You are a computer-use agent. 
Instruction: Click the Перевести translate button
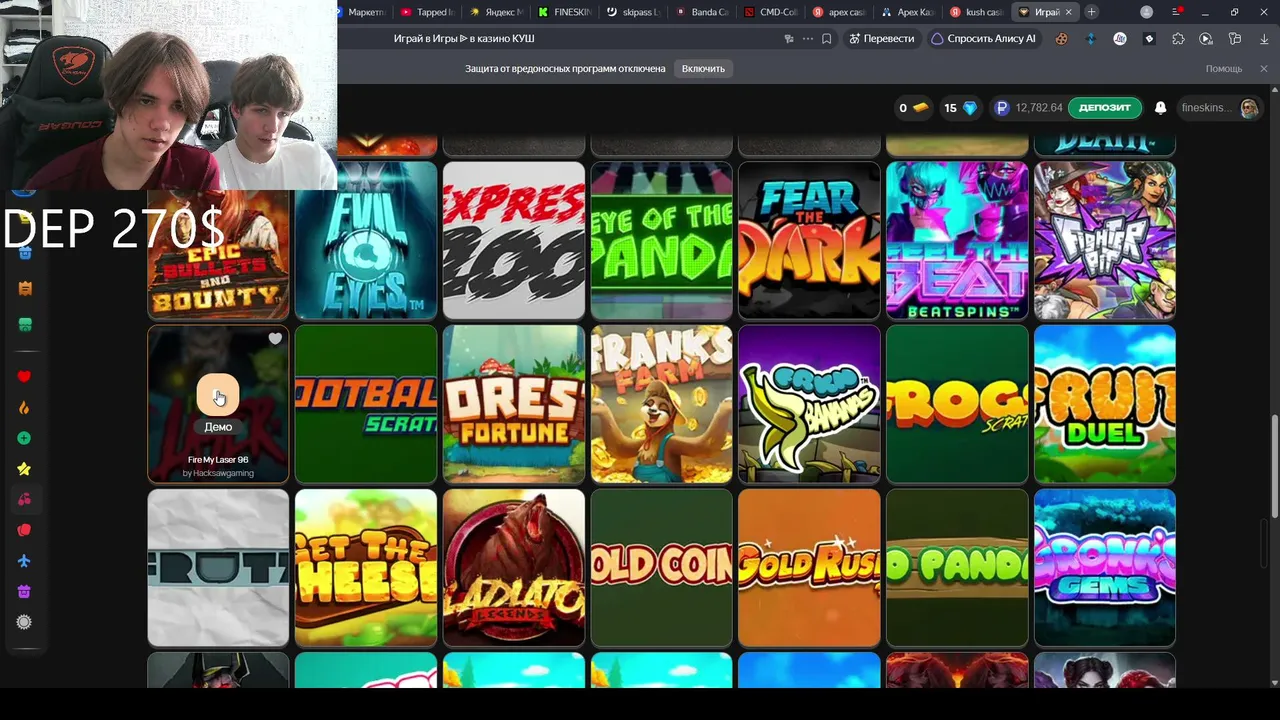point(881,39)
